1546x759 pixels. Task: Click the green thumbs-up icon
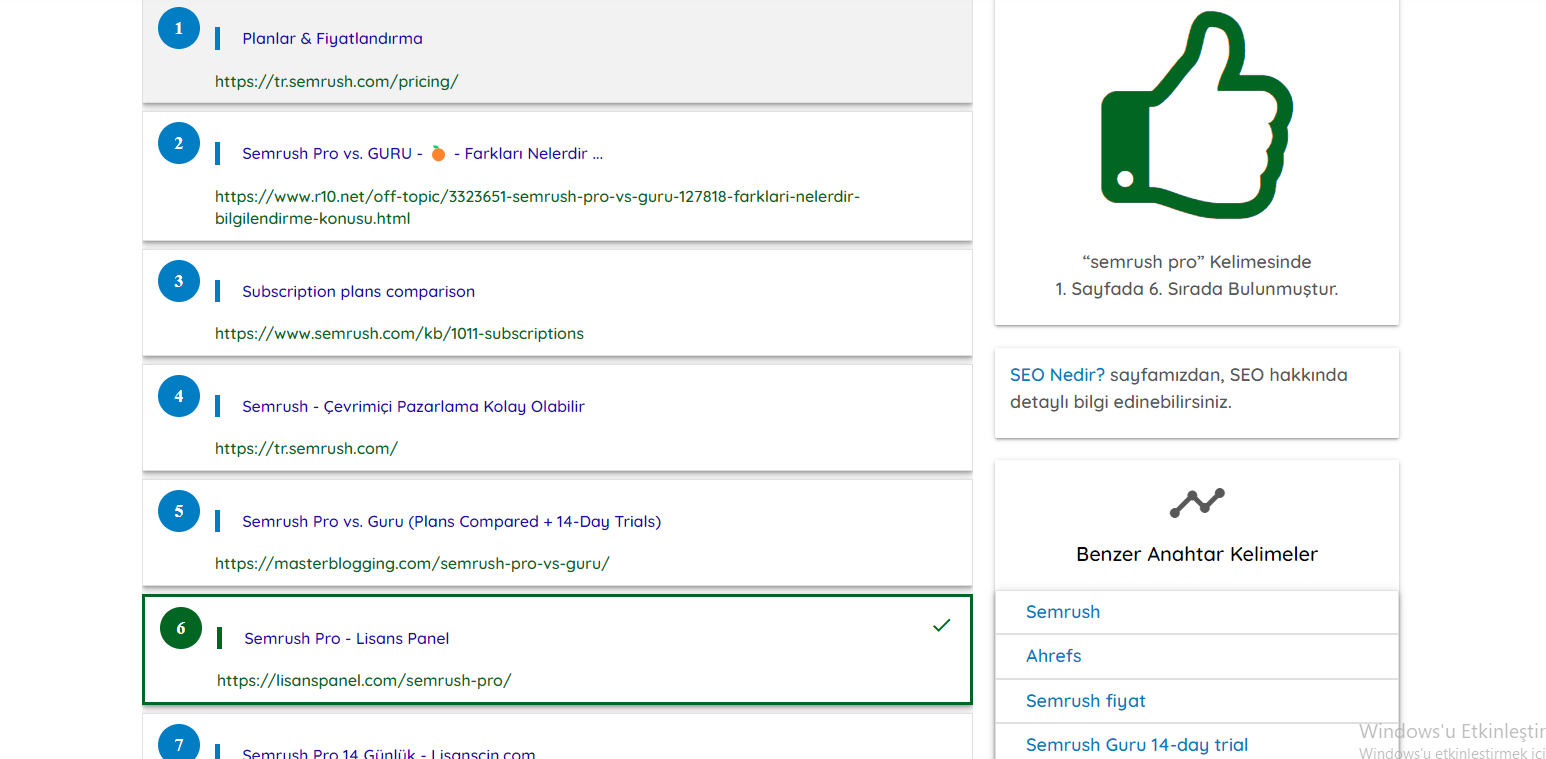click(x=1197, y=116)
